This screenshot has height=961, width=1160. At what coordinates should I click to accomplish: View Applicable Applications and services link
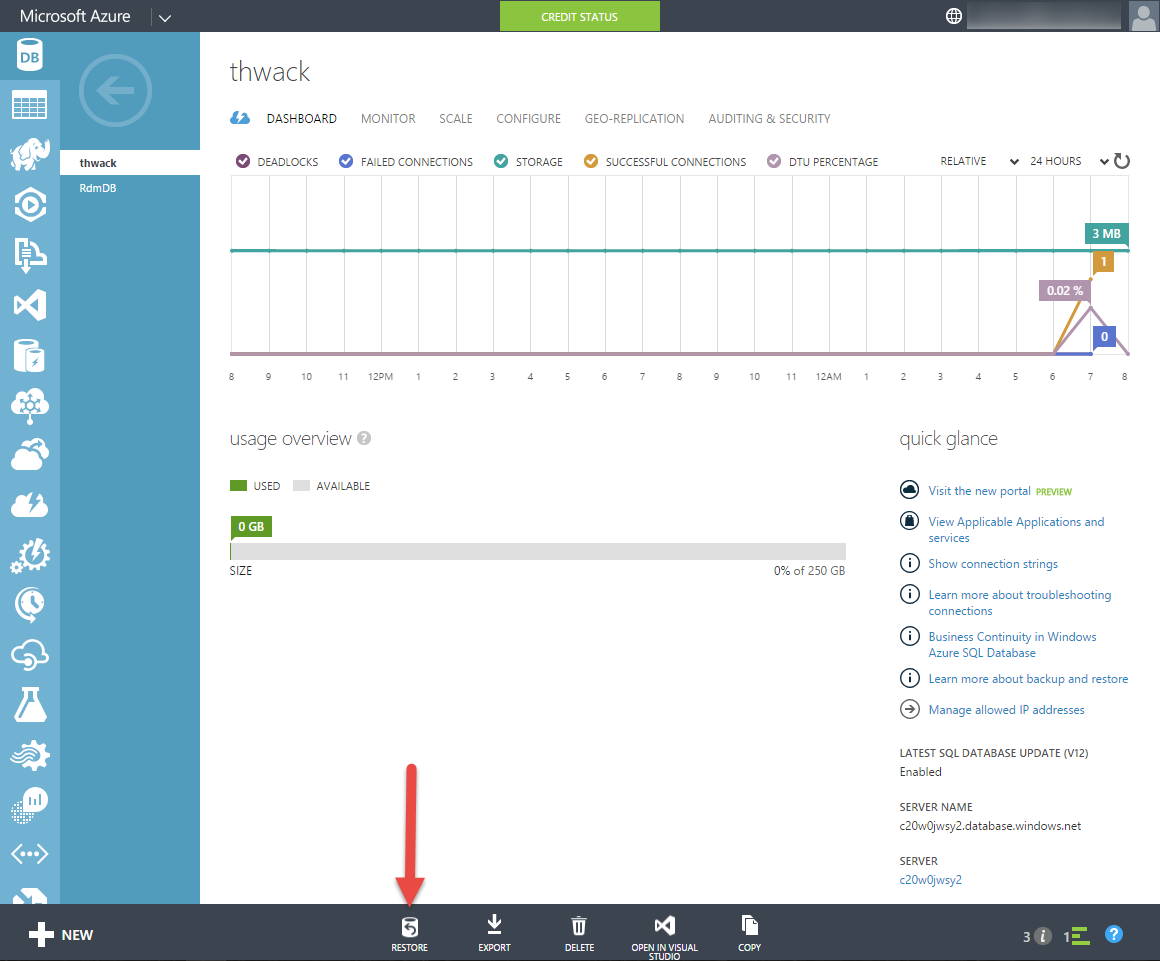point(1016,530)
